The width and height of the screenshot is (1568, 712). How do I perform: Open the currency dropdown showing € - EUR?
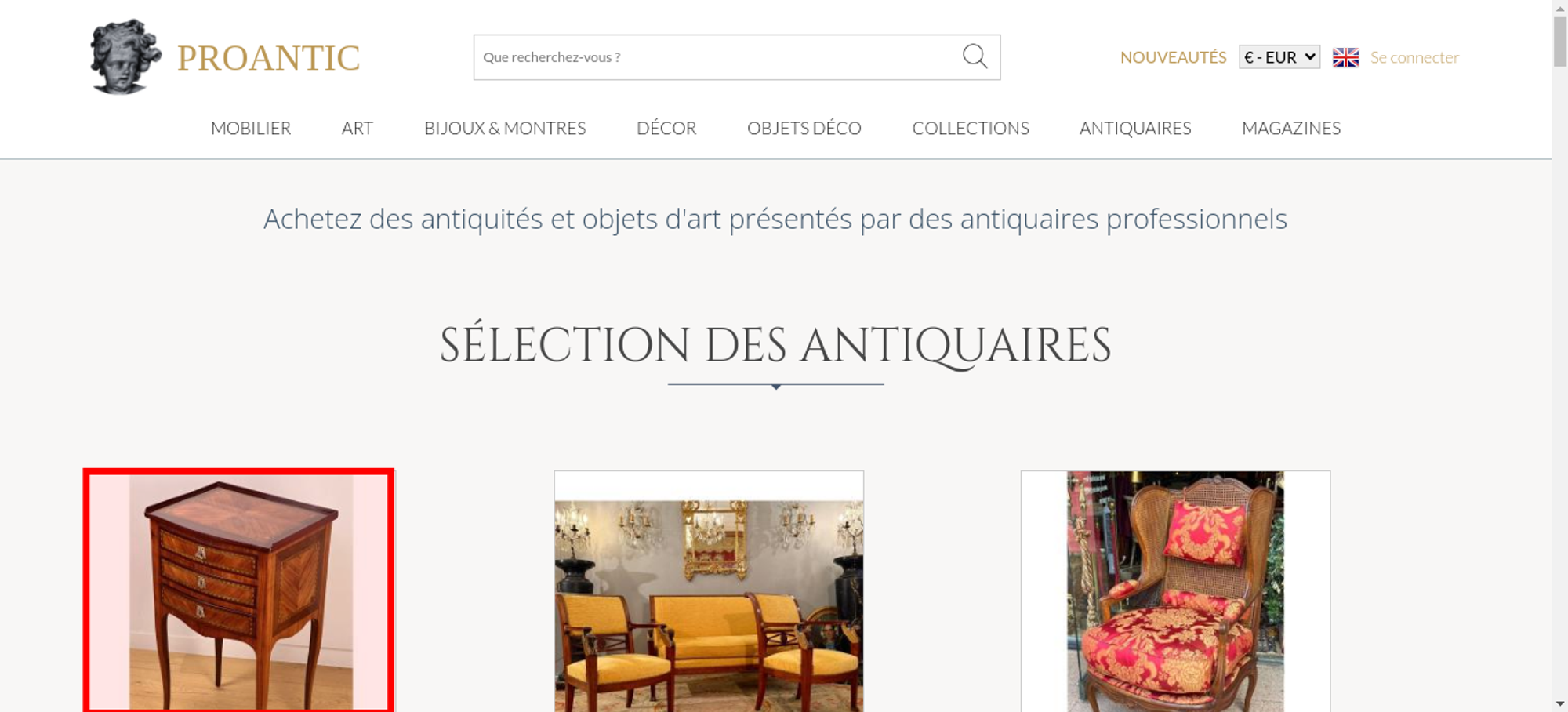pos(1279,57)
